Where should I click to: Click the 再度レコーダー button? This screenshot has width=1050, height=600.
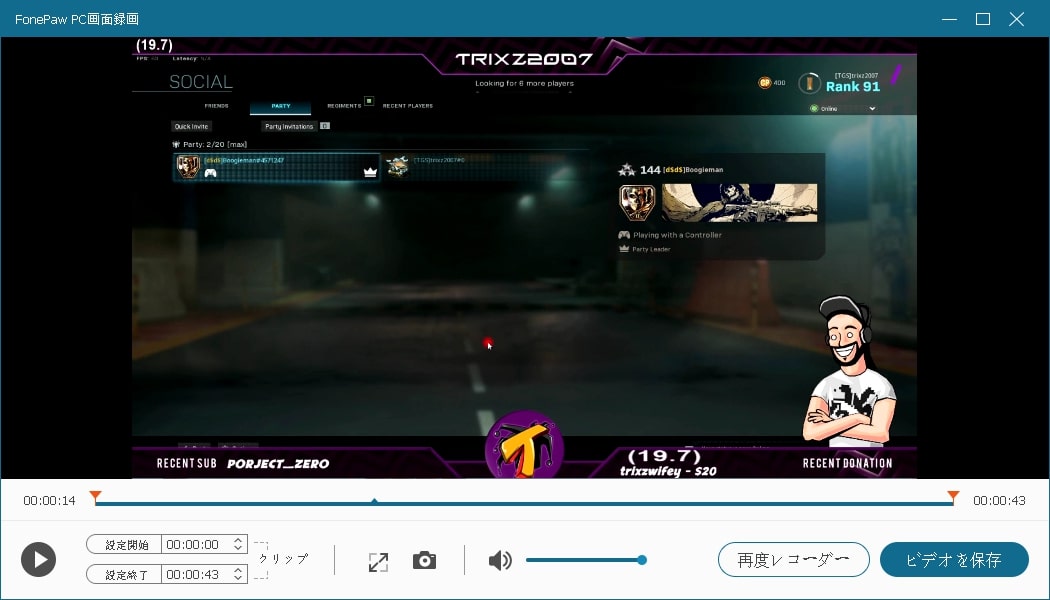[794, 559]
